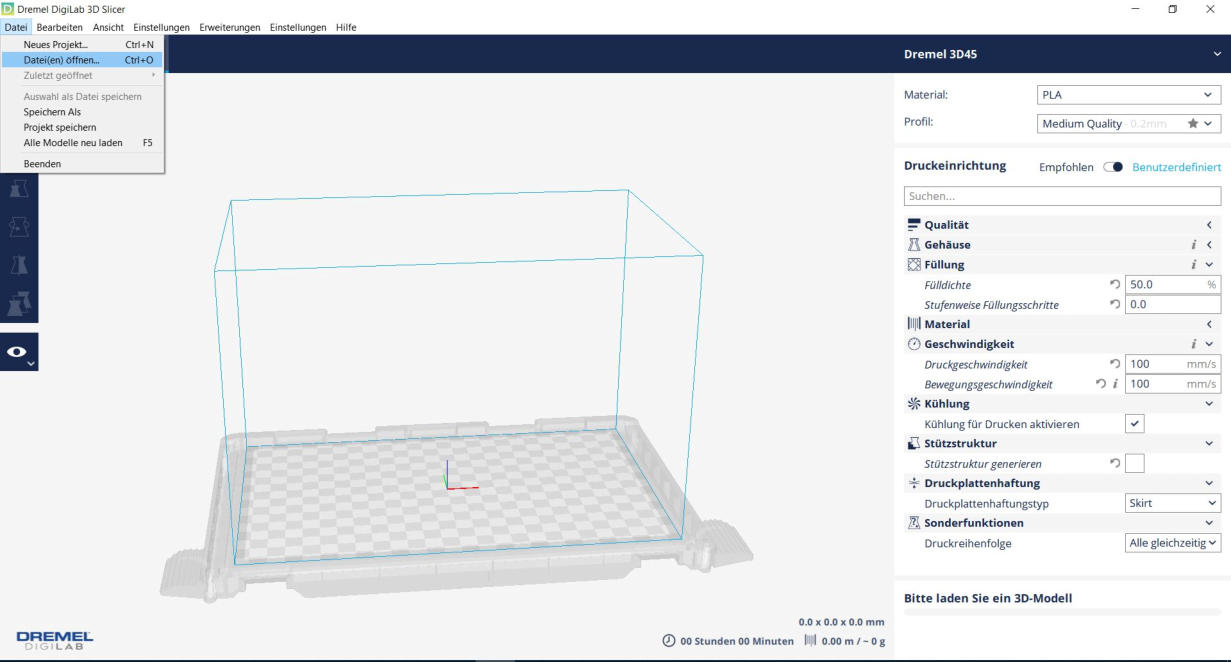
Task: Collapse the Druckplattenhaftung section chevron
Action: click(1209, 483)
